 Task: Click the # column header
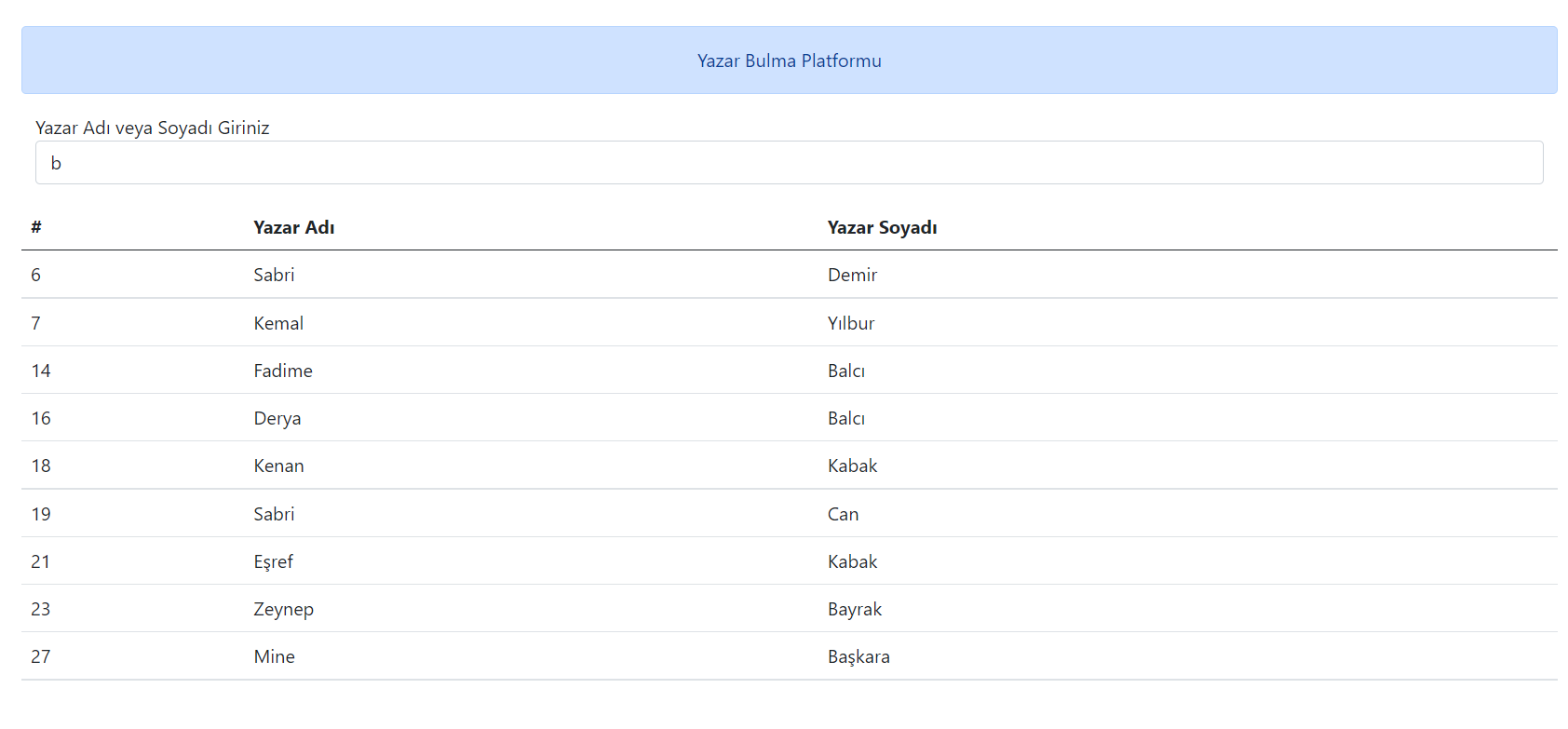pos(36,227)
